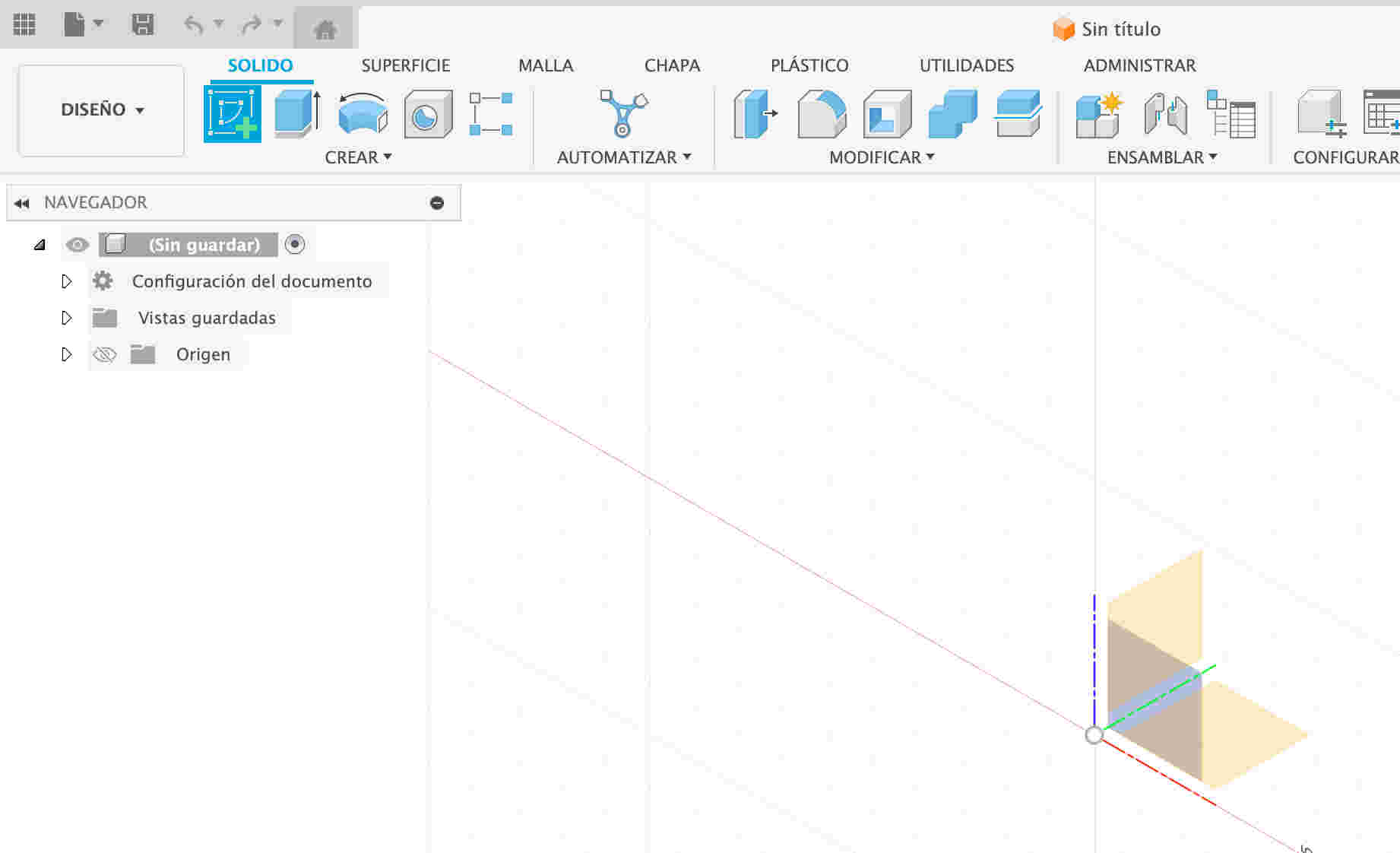Select the Configure model icon
The image size is (1400, 853).
click(x=1322, y=114)
